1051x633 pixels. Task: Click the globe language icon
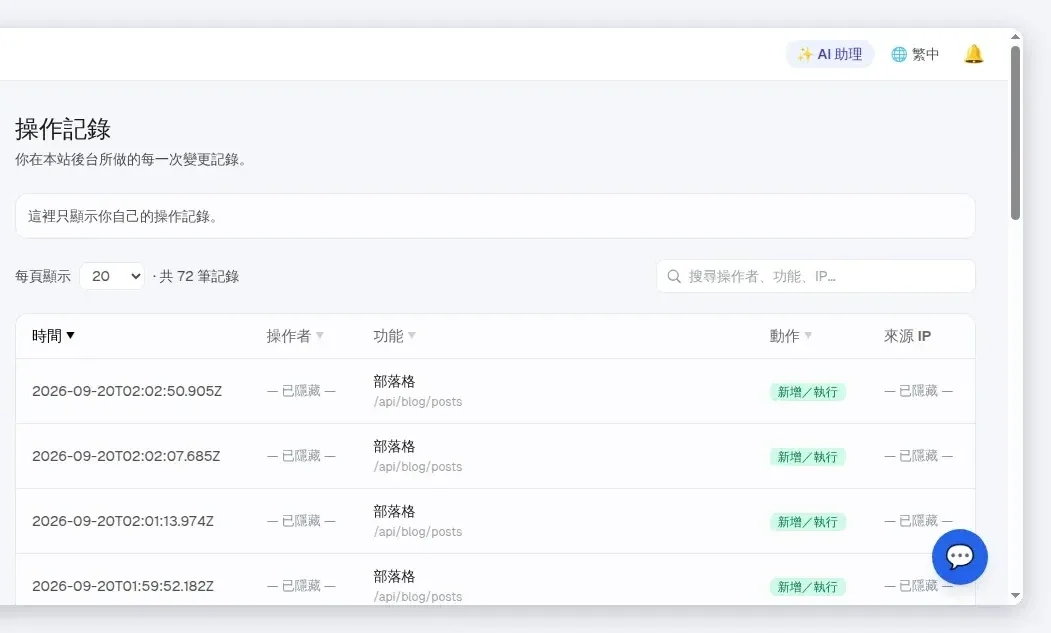click(x=899, y=54)
